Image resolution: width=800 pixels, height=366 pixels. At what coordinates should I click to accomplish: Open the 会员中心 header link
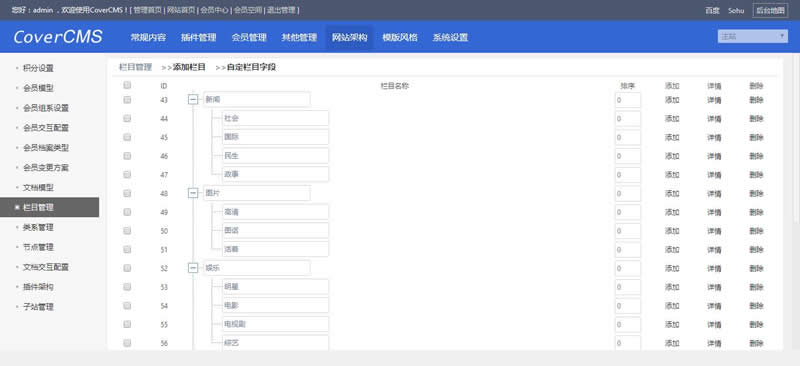click(214, 10)
